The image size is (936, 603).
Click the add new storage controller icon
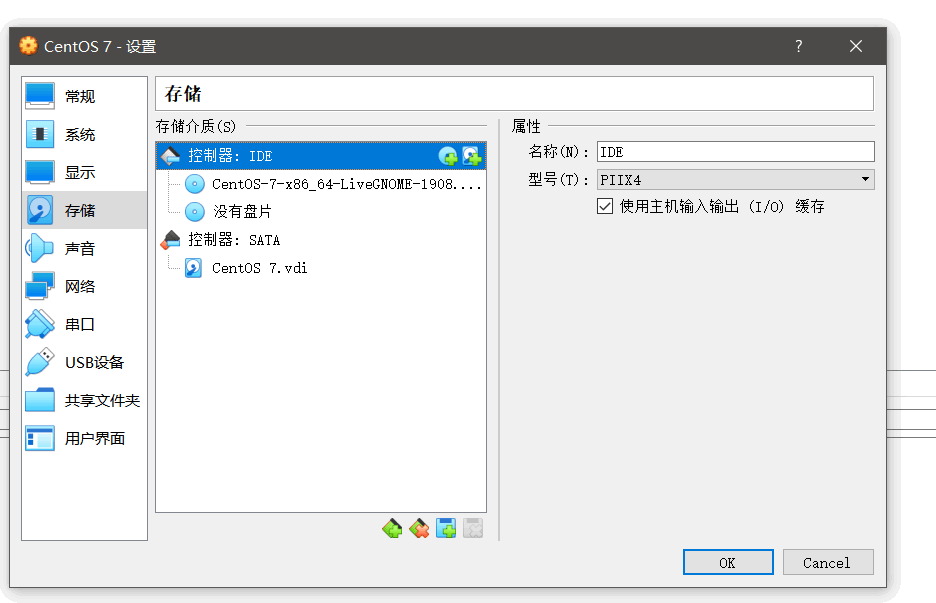pyautogui.click(x=392, y=528)
